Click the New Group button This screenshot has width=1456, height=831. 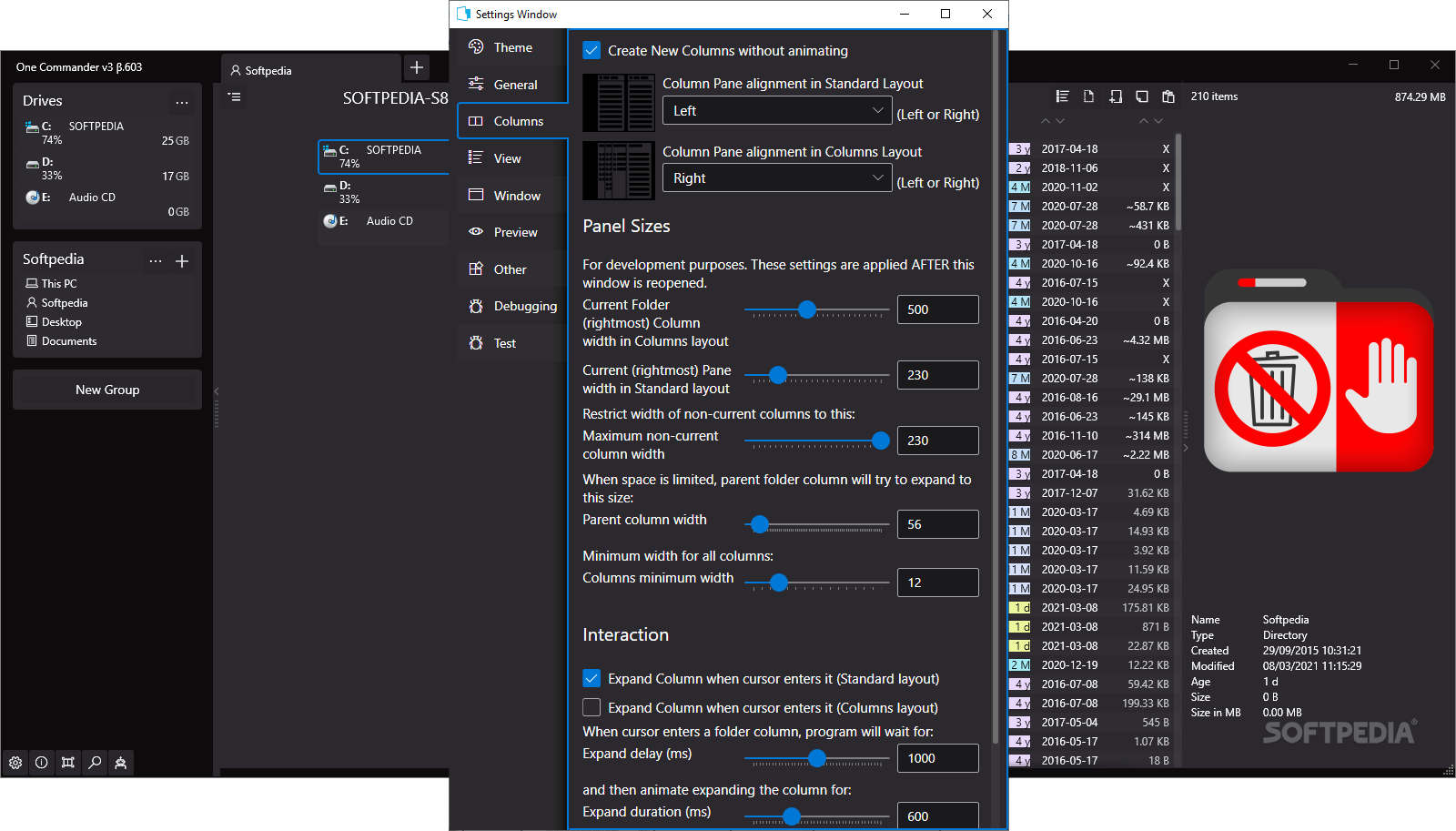pos(107,390)
